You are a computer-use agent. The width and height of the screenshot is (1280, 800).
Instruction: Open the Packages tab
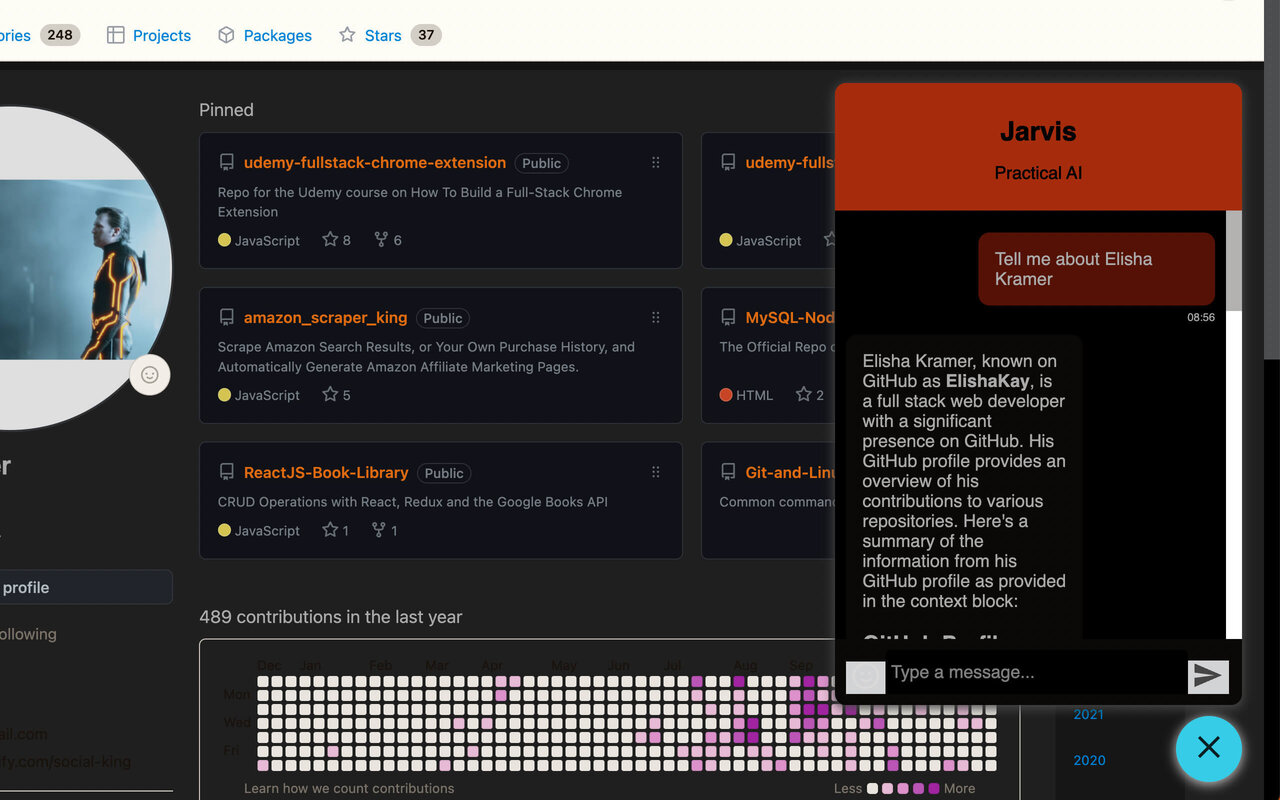(264, 35)
